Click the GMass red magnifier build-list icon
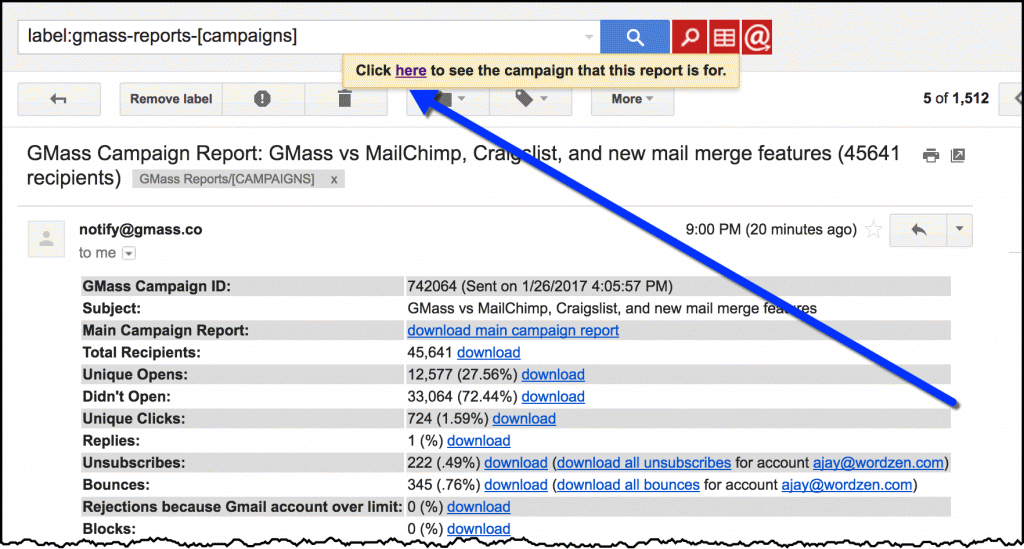 tap(689, 37)
